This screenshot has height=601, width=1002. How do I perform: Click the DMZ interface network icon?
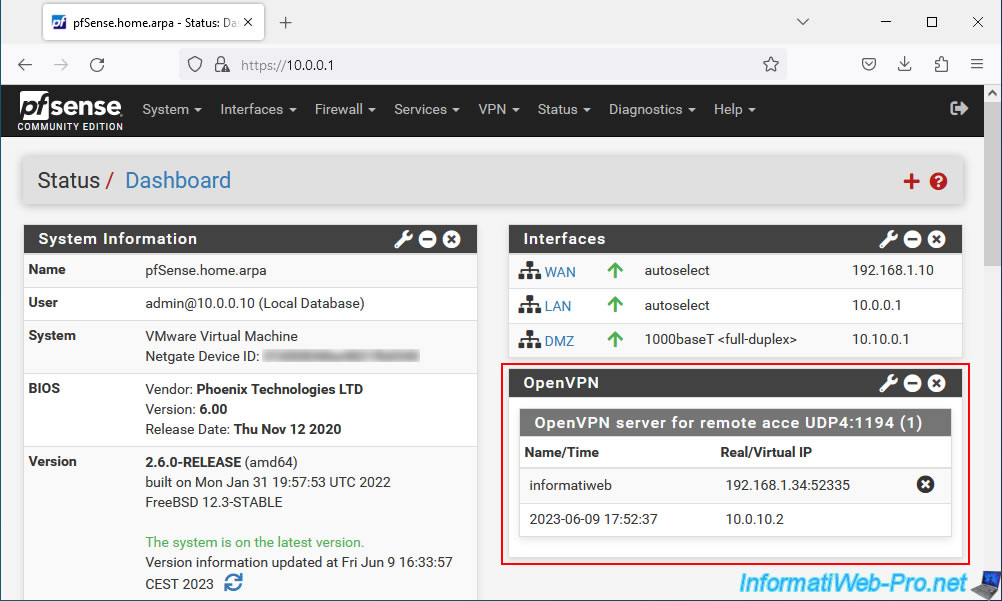coord(529,340)
